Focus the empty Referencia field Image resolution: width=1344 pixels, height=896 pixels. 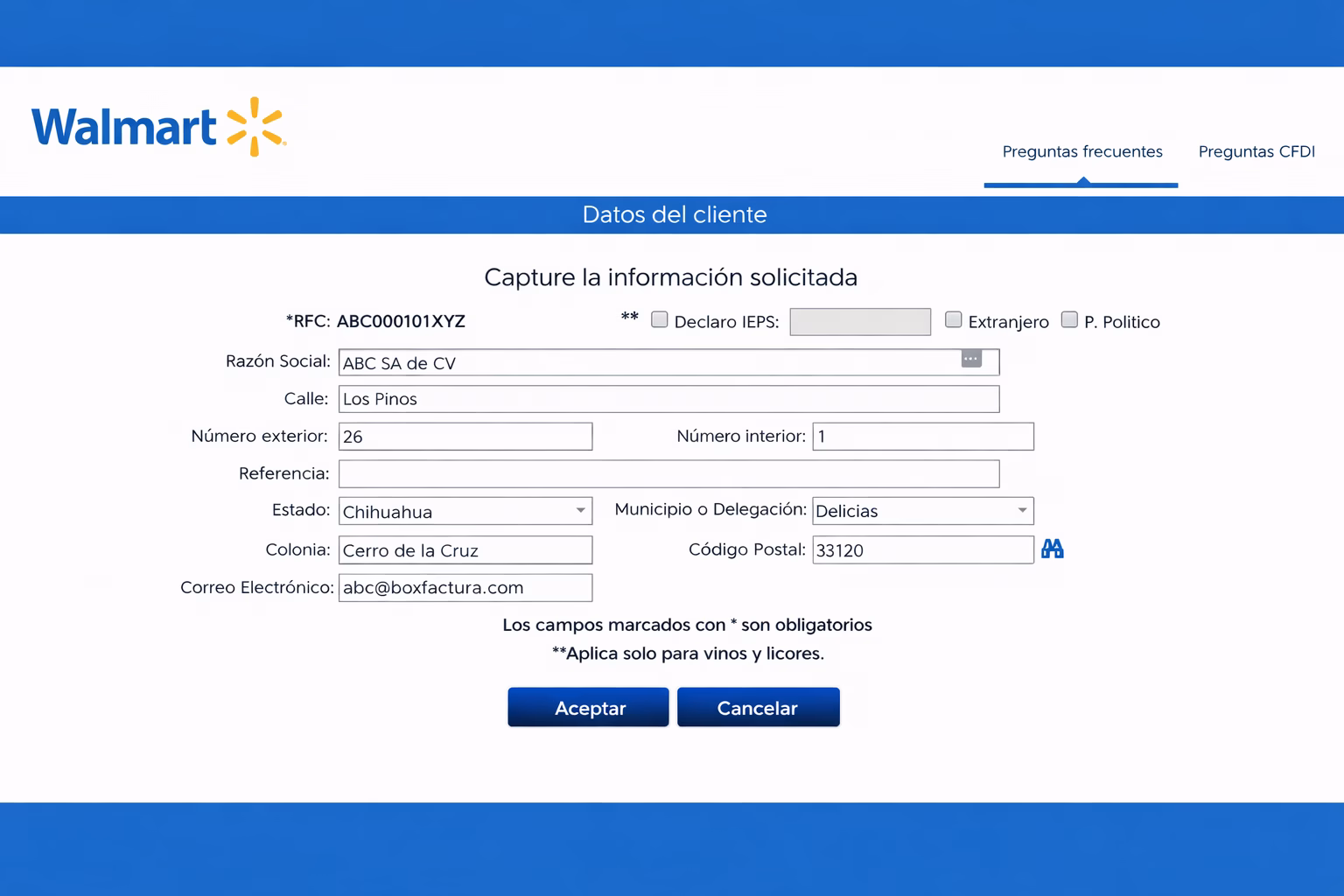(x=669, y=474)
